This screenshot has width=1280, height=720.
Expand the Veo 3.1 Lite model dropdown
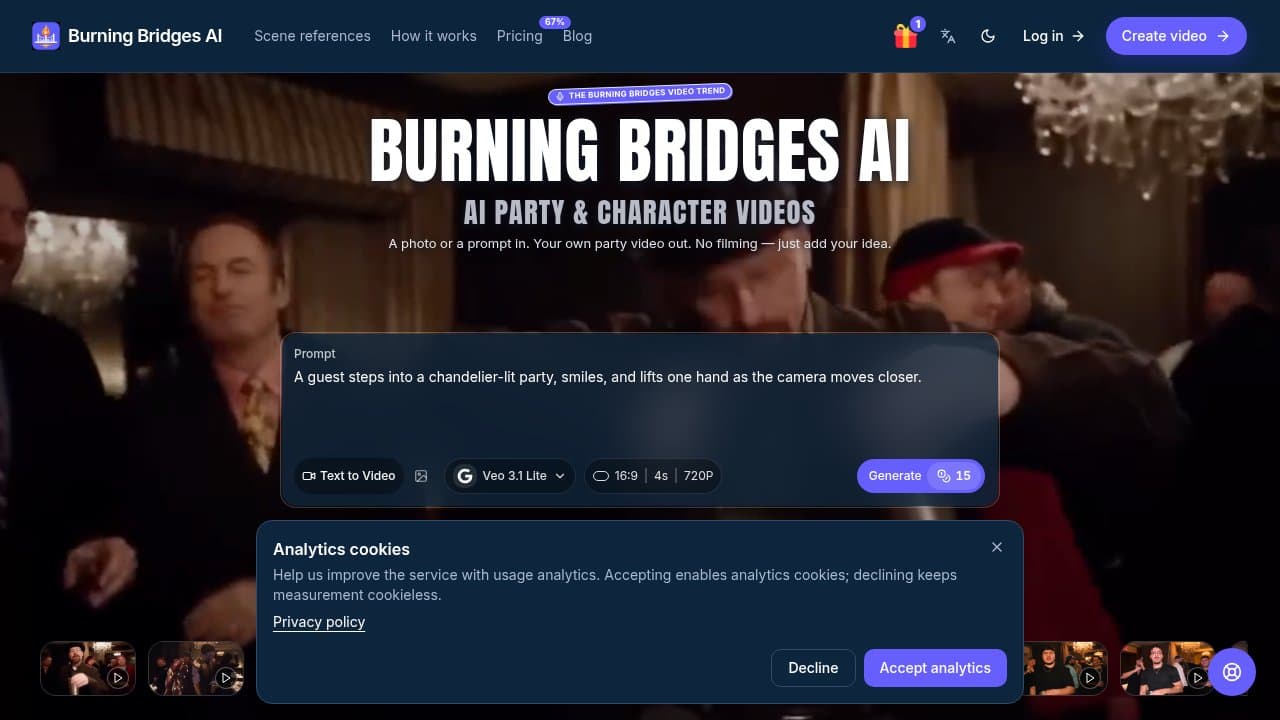[x=510, y=476]
